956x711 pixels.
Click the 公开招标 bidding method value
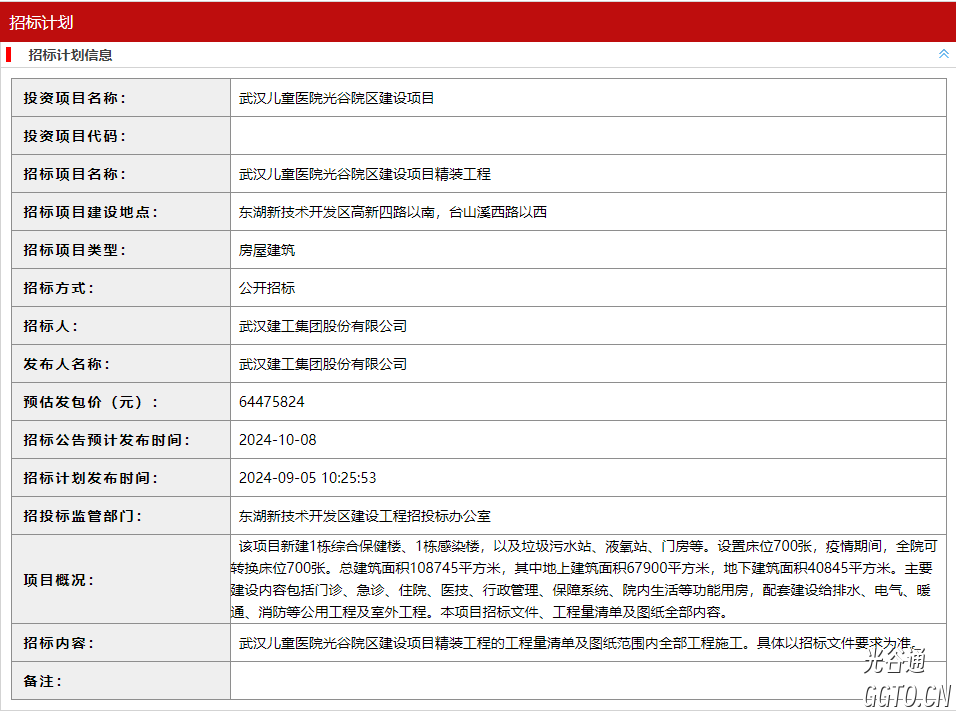tap(267, 288)
